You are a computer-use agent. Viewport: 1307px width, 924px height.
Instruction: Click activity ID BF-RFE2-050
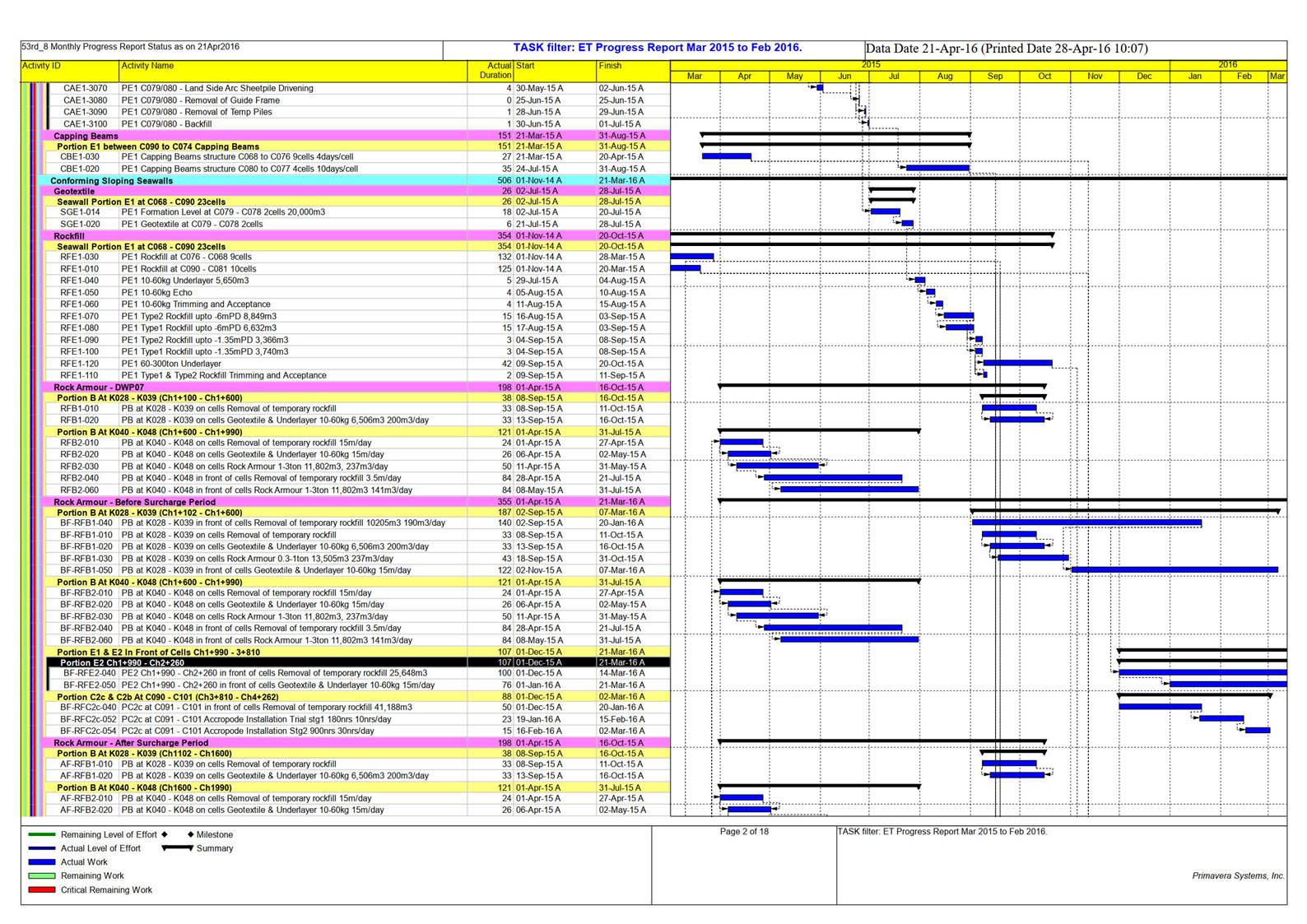[90, 685]
